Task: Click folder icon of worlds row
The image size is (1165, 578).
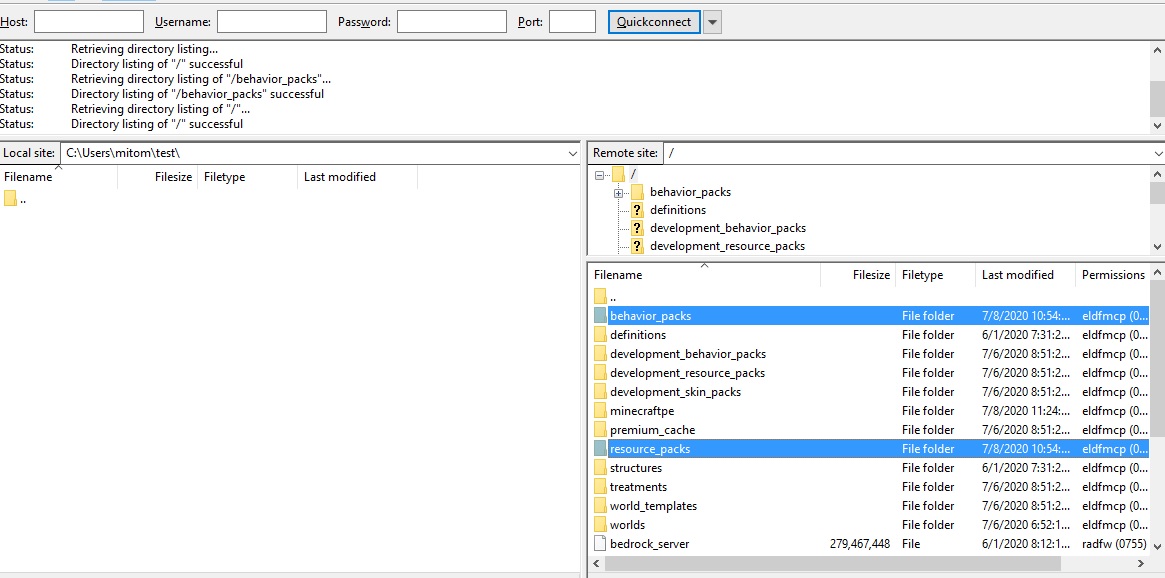Action: click(600, 525)
